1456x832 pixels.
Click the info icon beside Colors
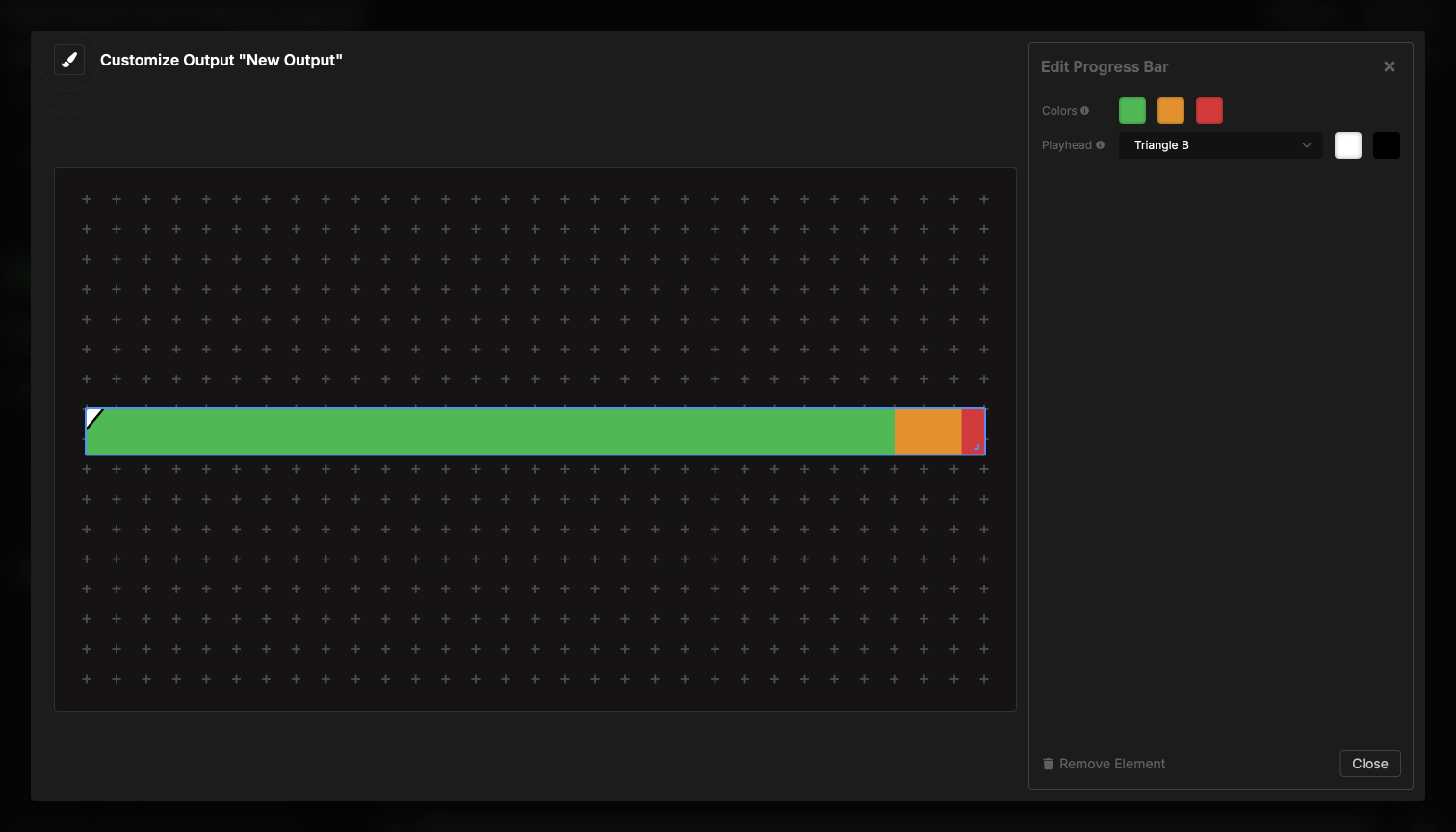[1086, 110]
